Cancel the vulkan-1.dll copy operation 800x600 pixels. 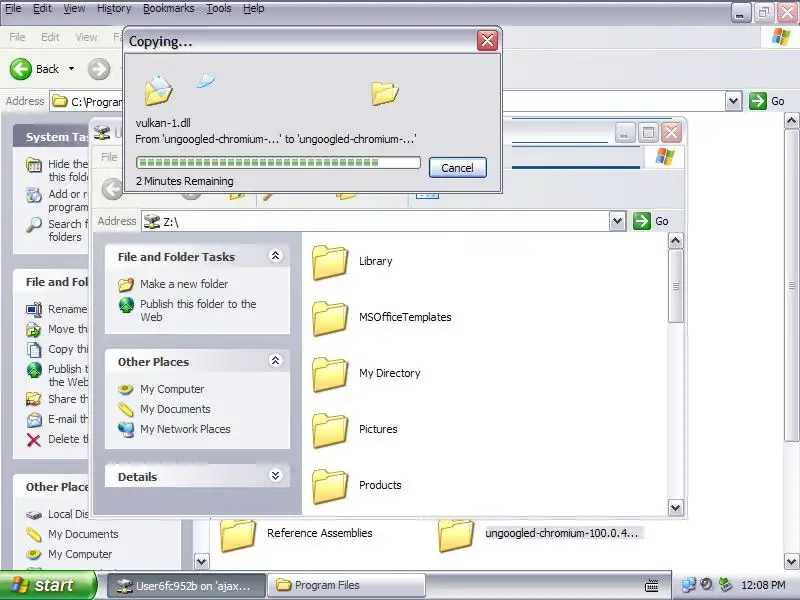[x=458, y=168]
